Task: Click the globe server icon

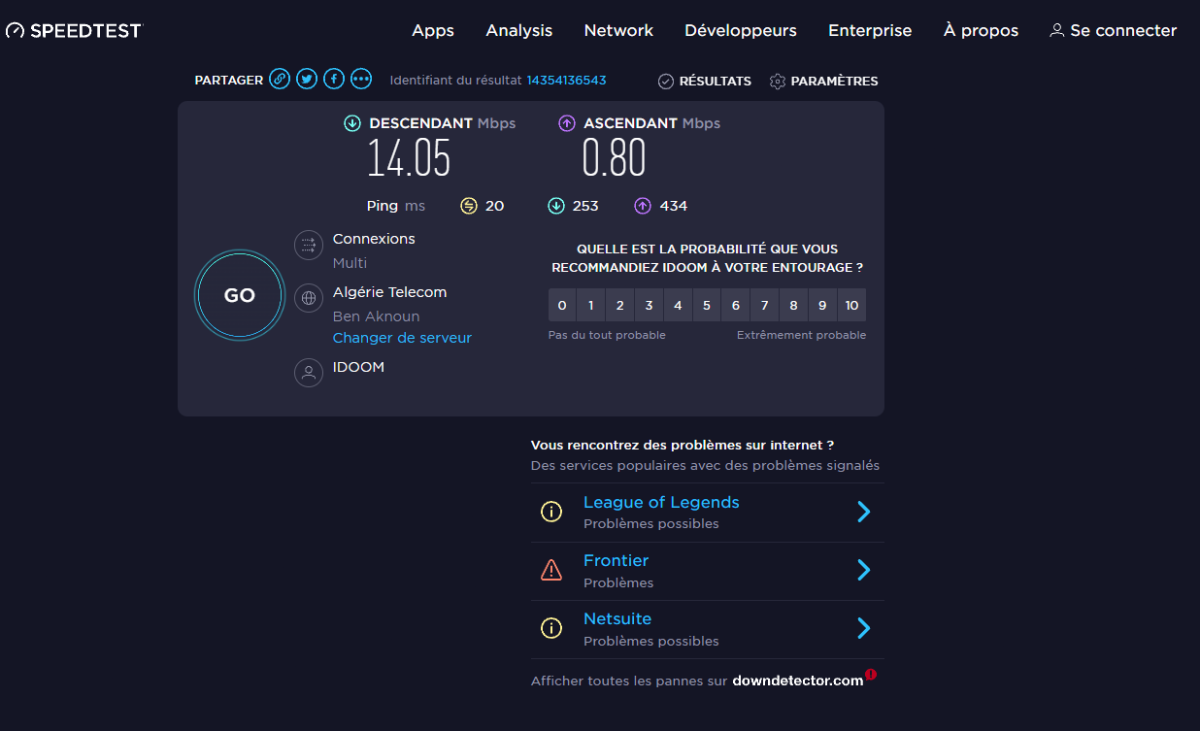Action: tap(308, 297)
